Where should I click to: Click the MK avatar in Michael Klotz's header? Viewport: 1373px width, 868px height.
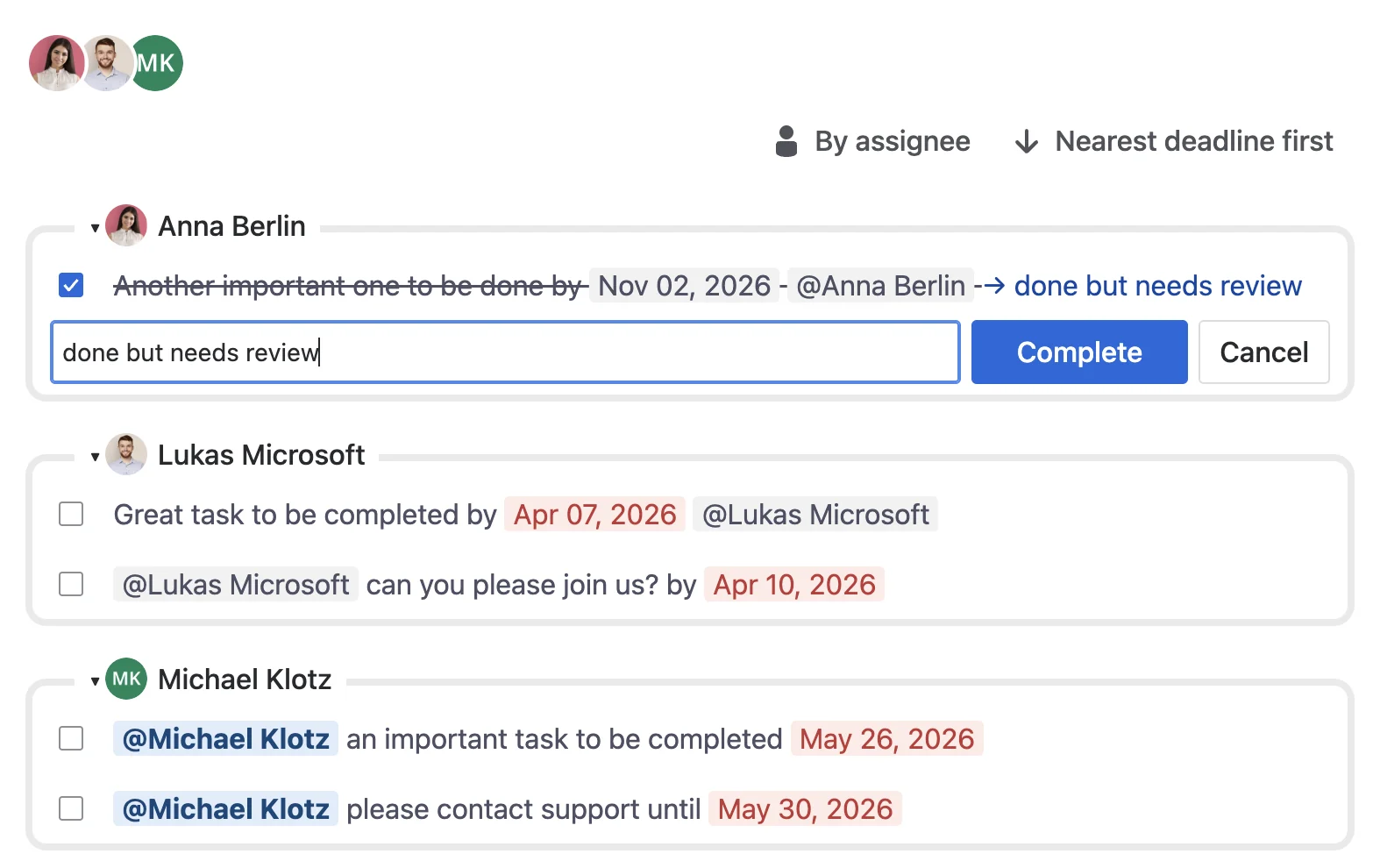tap(126, 679)
